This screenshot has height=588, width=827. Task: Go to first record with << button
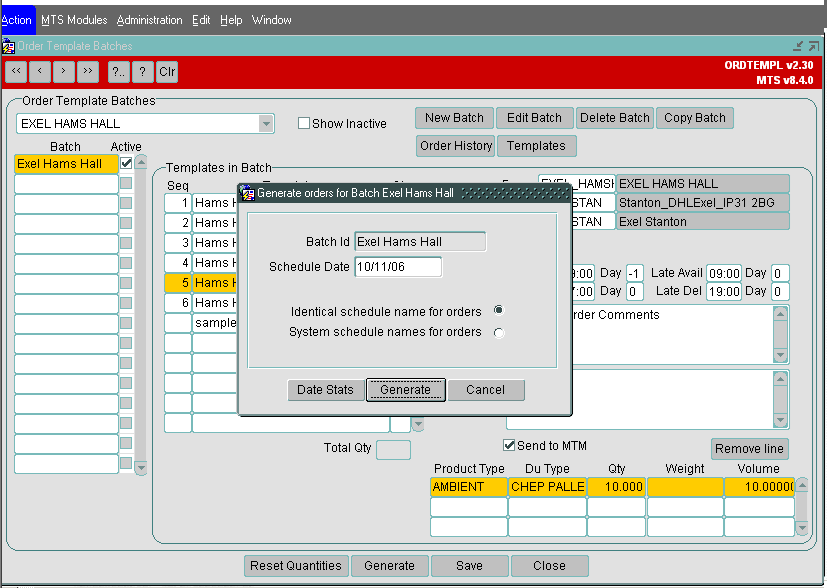pyautogui.click(x=16, y=72)
